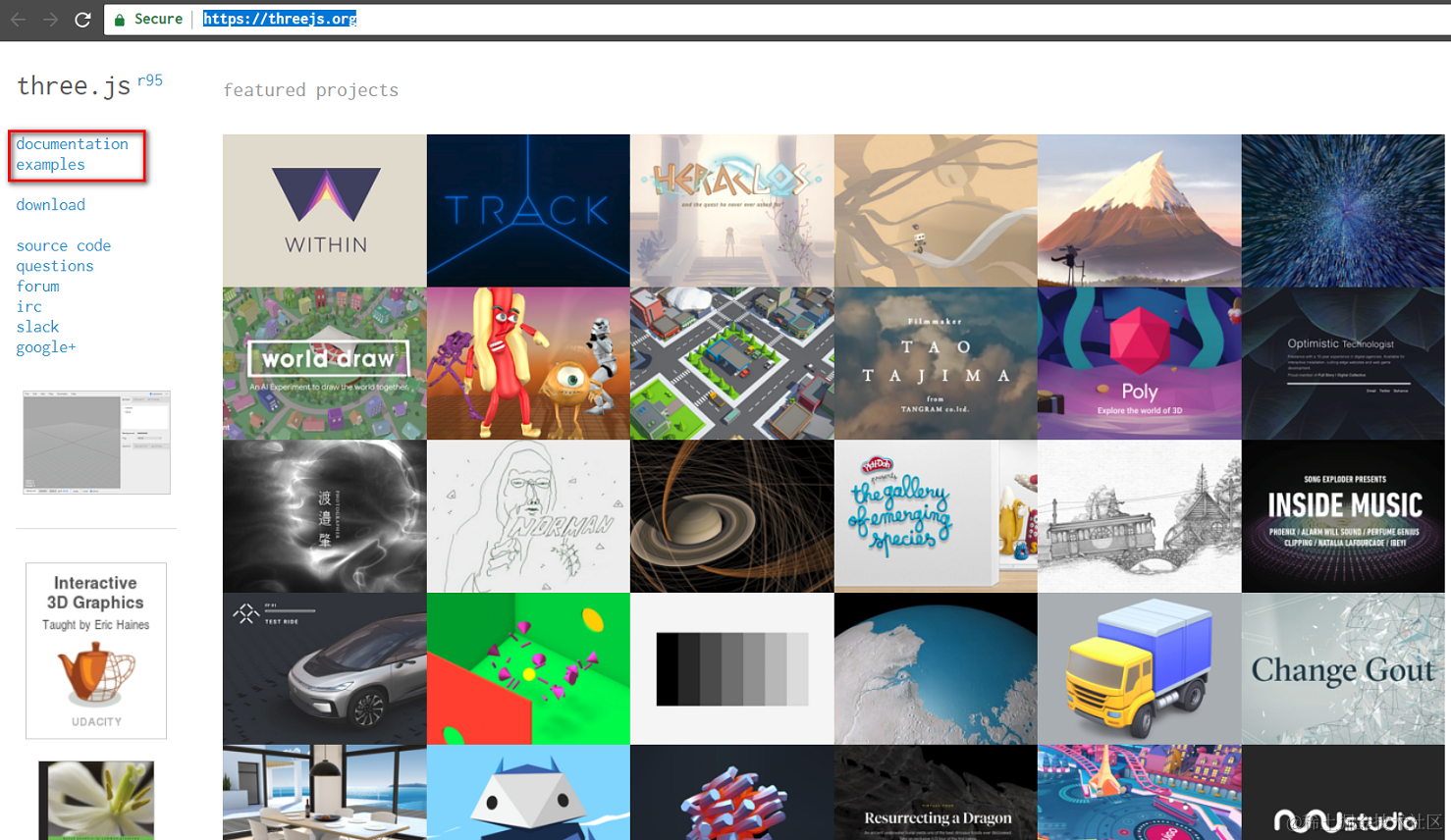Viewport: 1451px width, 840px height.
Task: Open the documentation link
Action: 72,143
